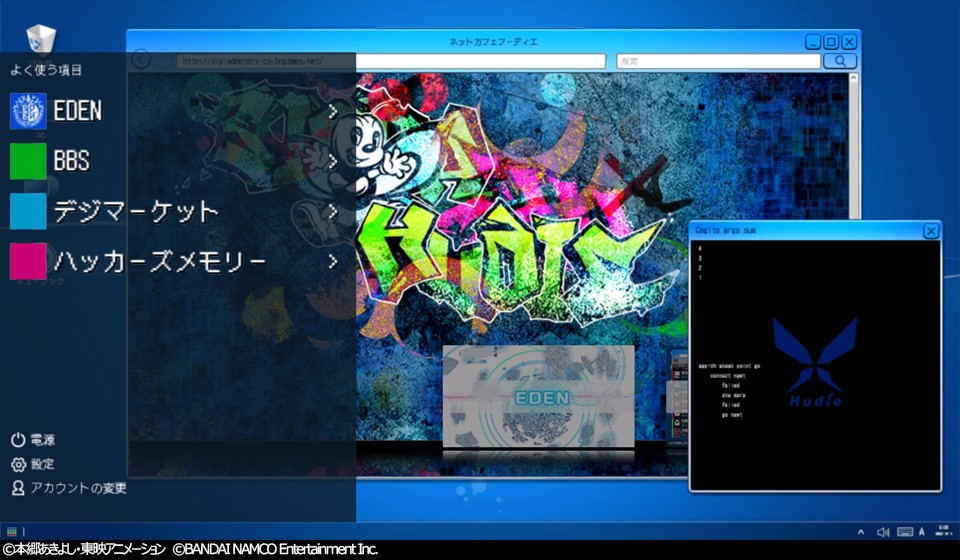The image size is (960, 560).
Task: Click the magenta ハッカーズメモリー icon
Action: pos(28,261)
